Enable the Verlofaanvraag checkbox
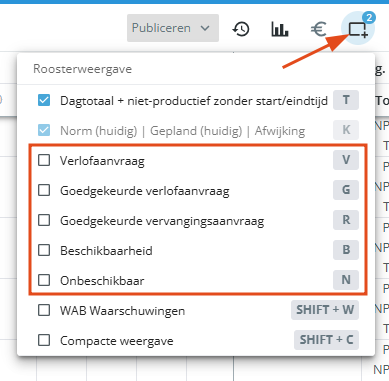The width and height of the screenshot is (389, 381). pyautogui.click(x=44, y=160)
